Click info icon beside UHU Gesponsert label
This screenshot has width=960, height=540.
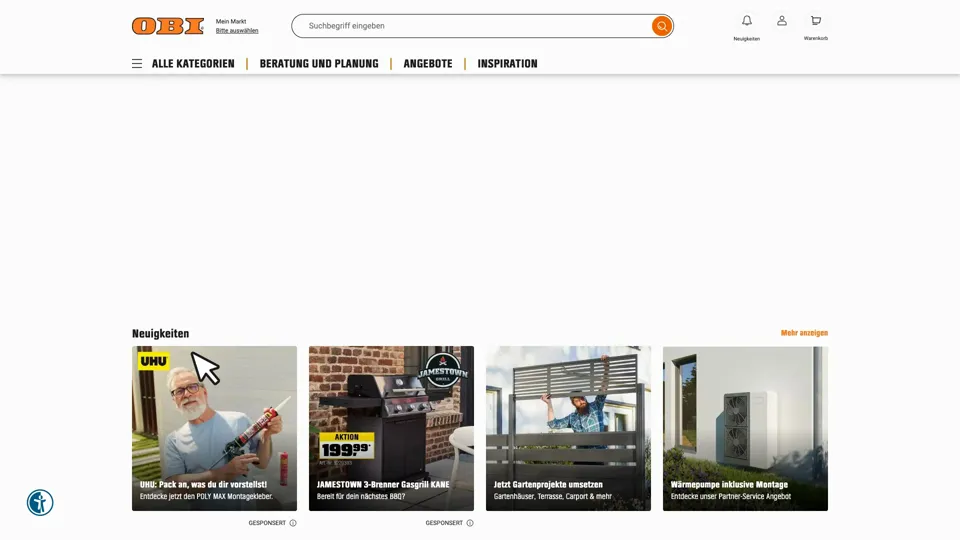[293, 523]
